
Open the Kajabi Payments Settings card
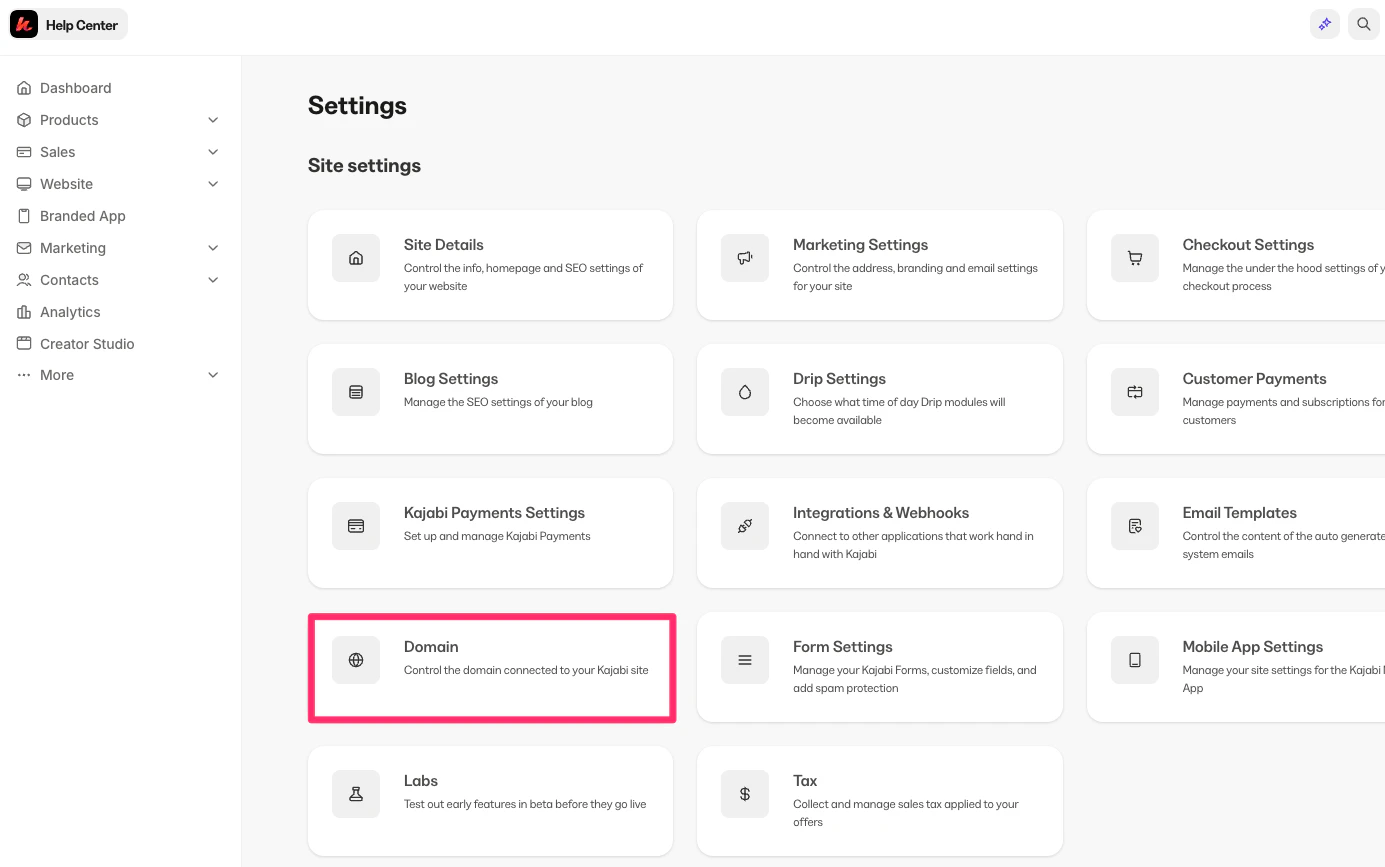pos(491,533)
